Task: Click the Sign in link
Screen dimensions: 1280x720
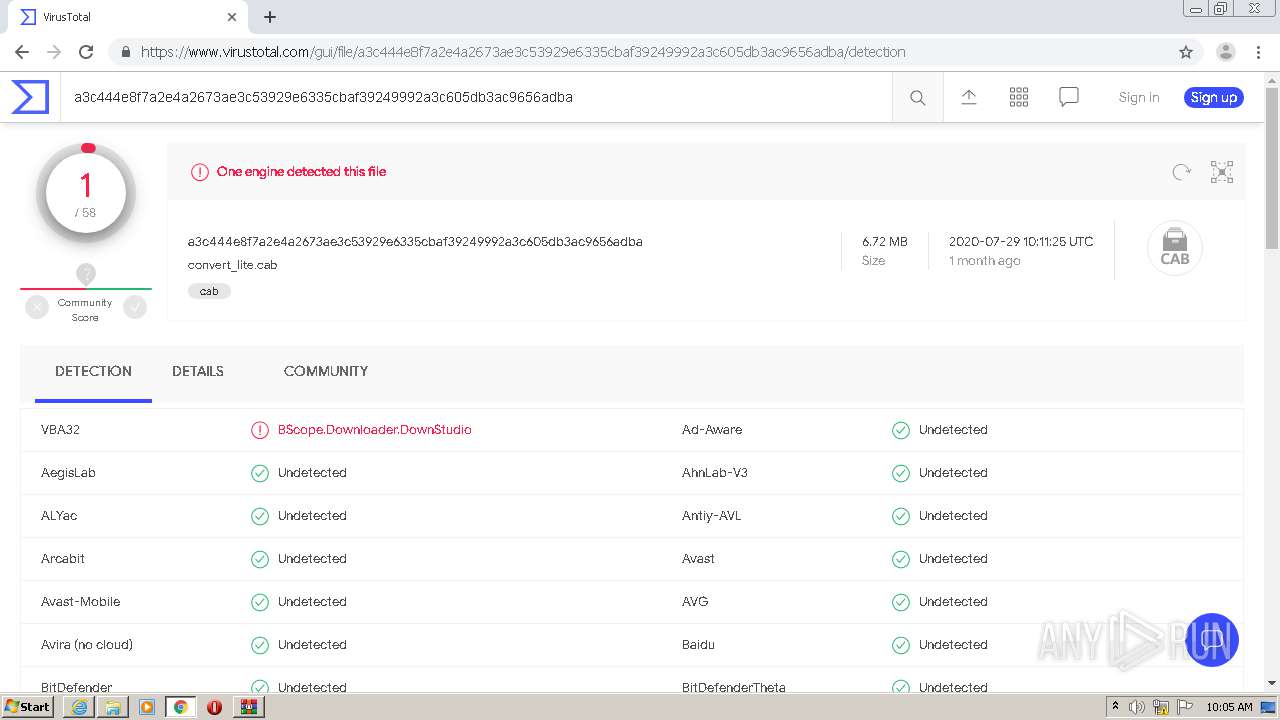Action: pyautogui.click(x=1139, y=97)
